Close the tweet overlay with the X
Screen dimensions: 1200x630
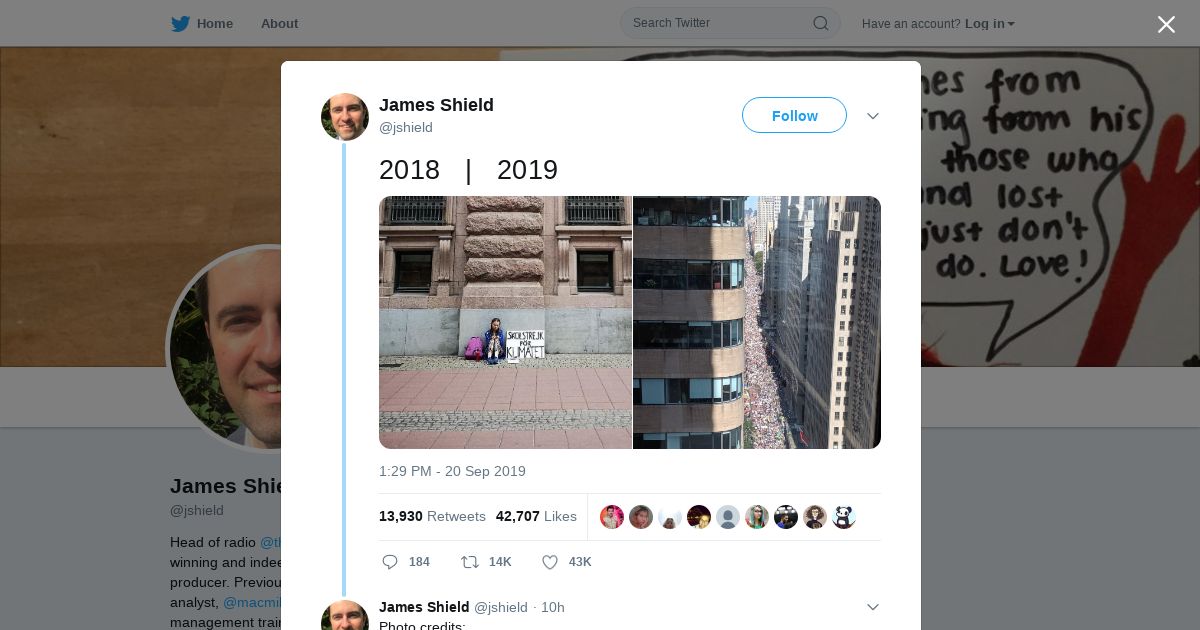click(1166, 24)
